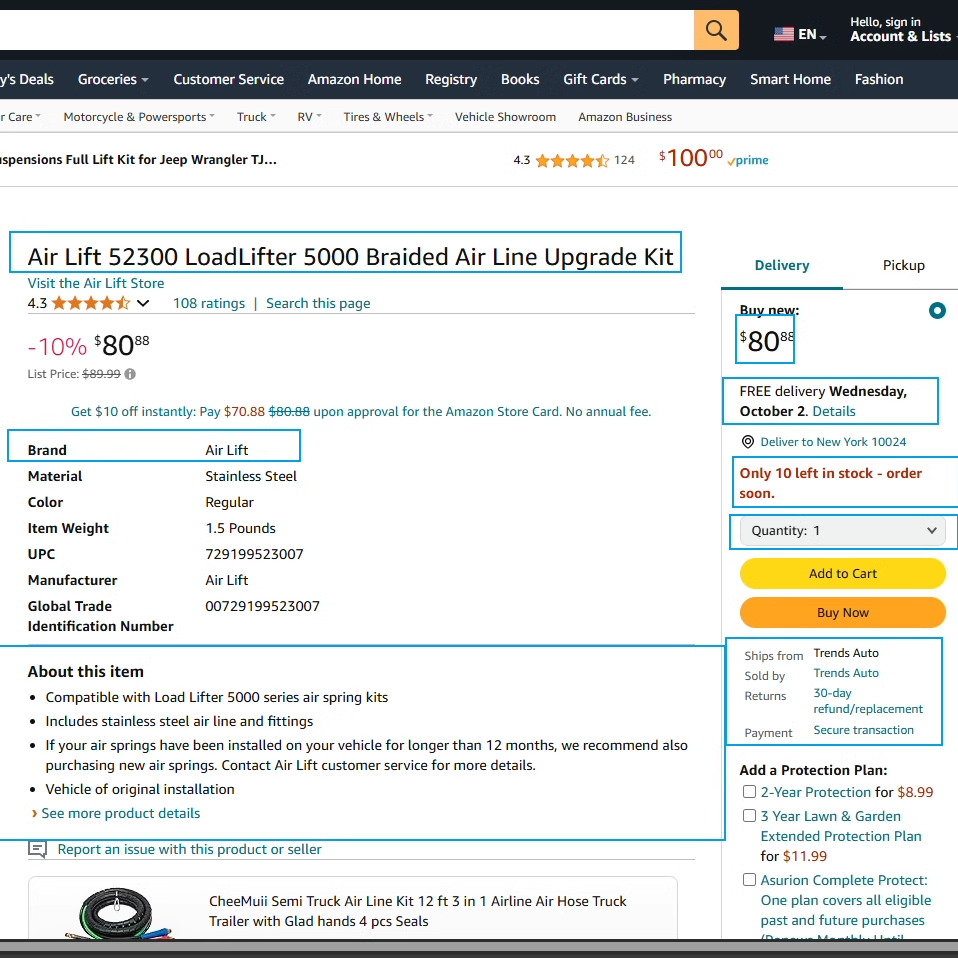Viewport: 958px width, 958px height.
Task: Expand the rating breakdown chevron
Action: point(143,303)
